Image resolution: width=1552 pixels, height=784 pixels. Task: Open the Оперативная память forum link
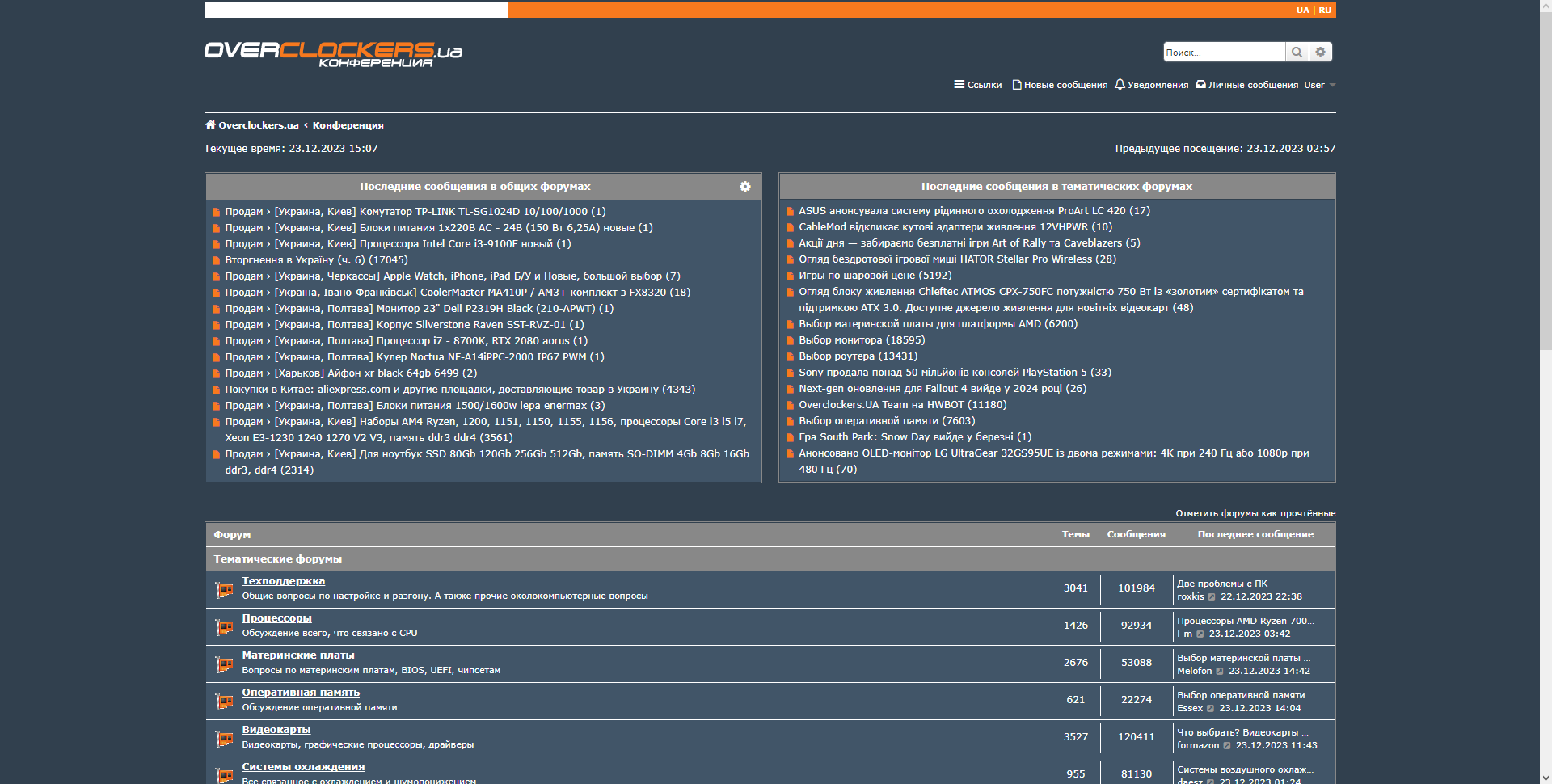pyautogui.click(x=301, y=693)
